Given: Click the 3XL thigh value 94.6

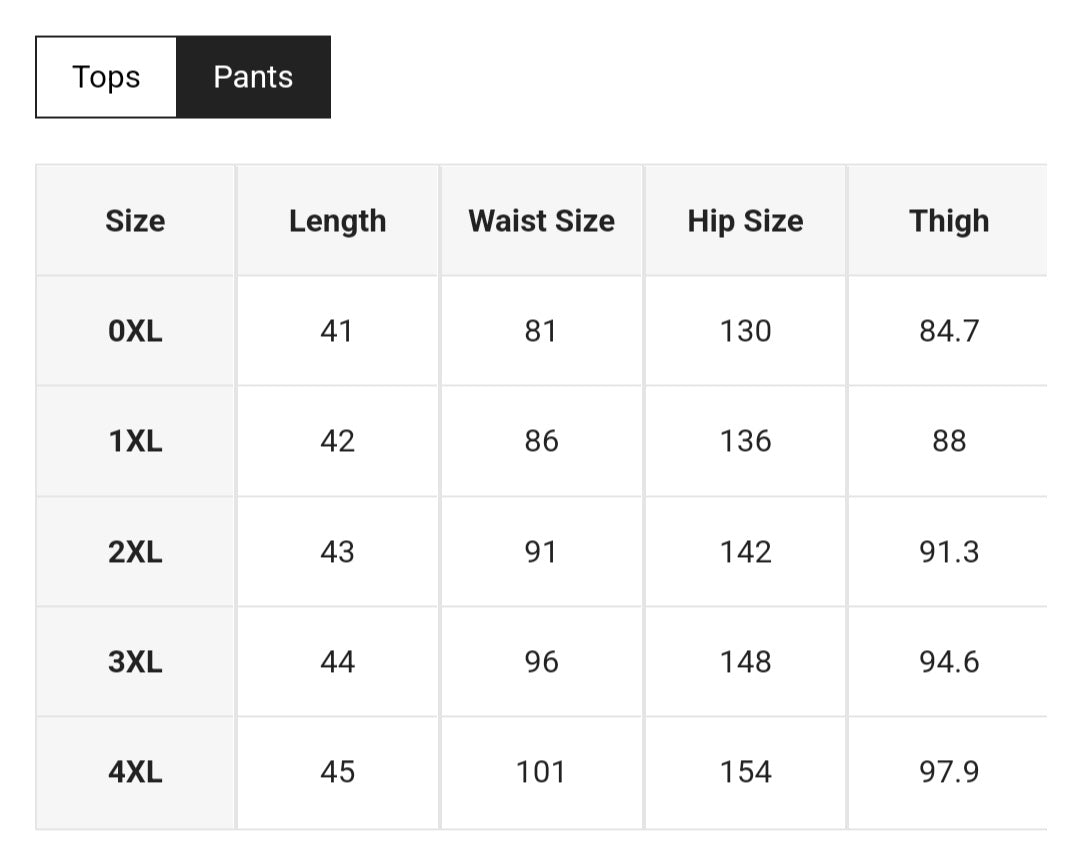Looking at the screenshot, I should coord(948,662).
